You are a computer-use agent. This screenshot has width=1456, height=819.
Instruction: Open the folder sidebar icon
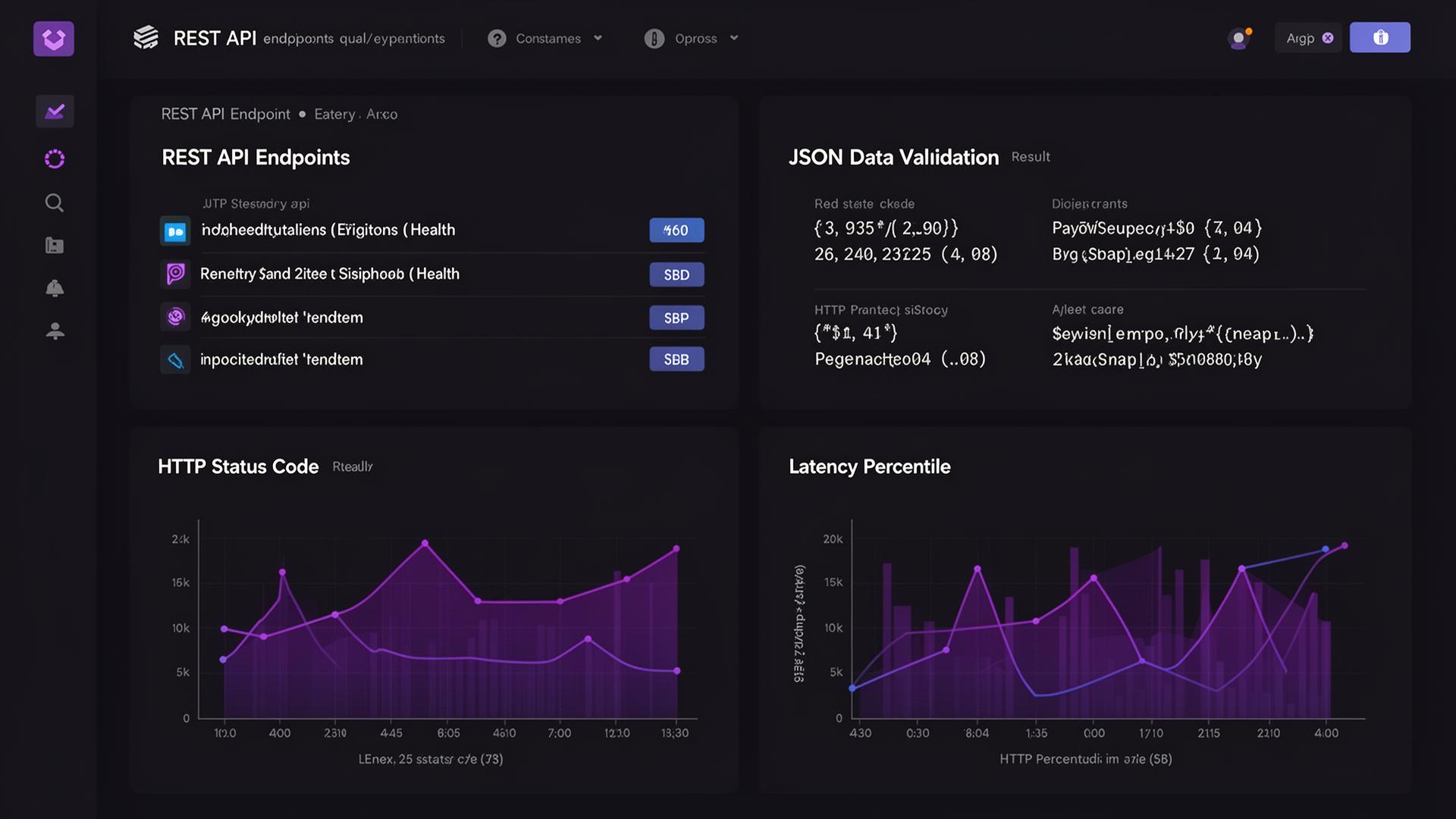pyautogui.click(x=55, y=245)
